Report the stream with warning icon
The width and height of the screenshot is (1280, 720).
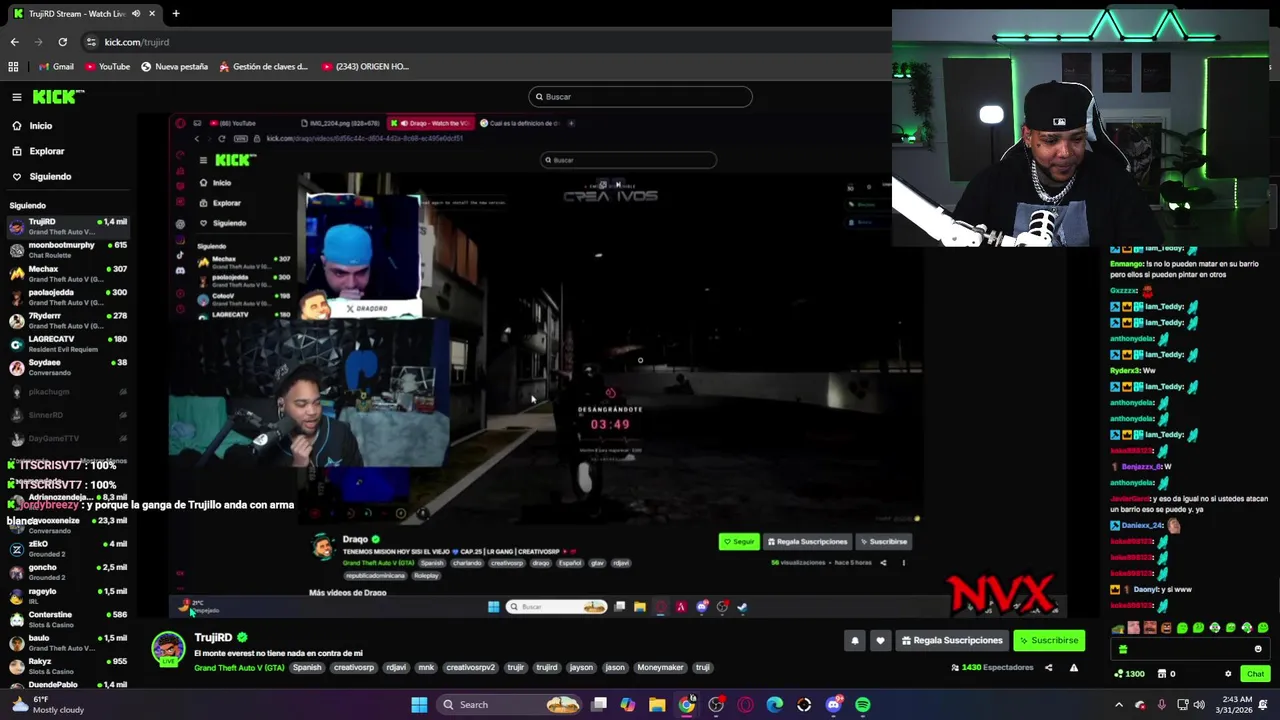[x=1074, y=668]
